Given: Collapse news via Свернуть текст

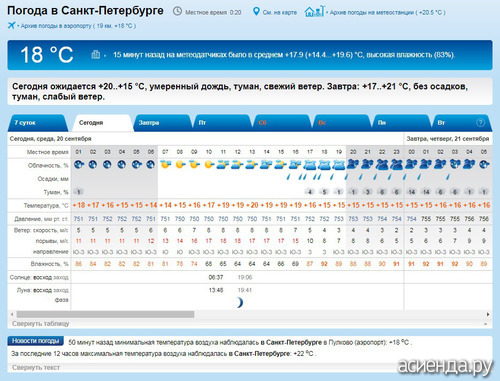Looking at the screenshot, I should [36, 367].
